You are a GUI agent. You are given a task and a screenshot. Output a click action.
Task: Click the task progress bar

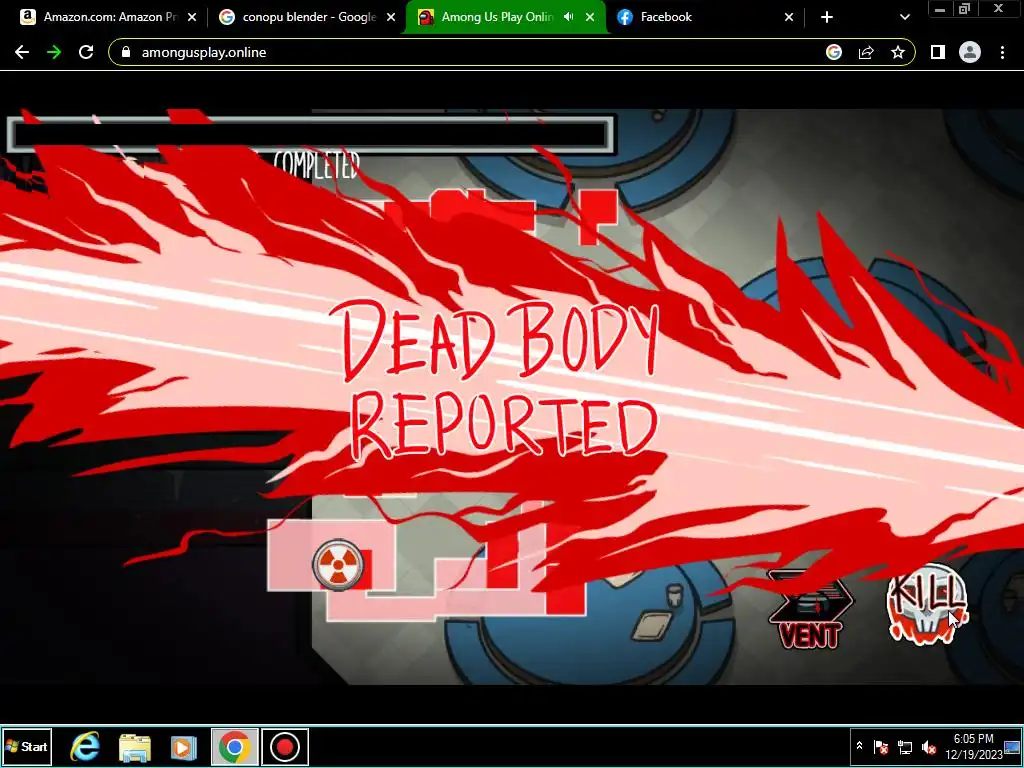click(311, 135)
